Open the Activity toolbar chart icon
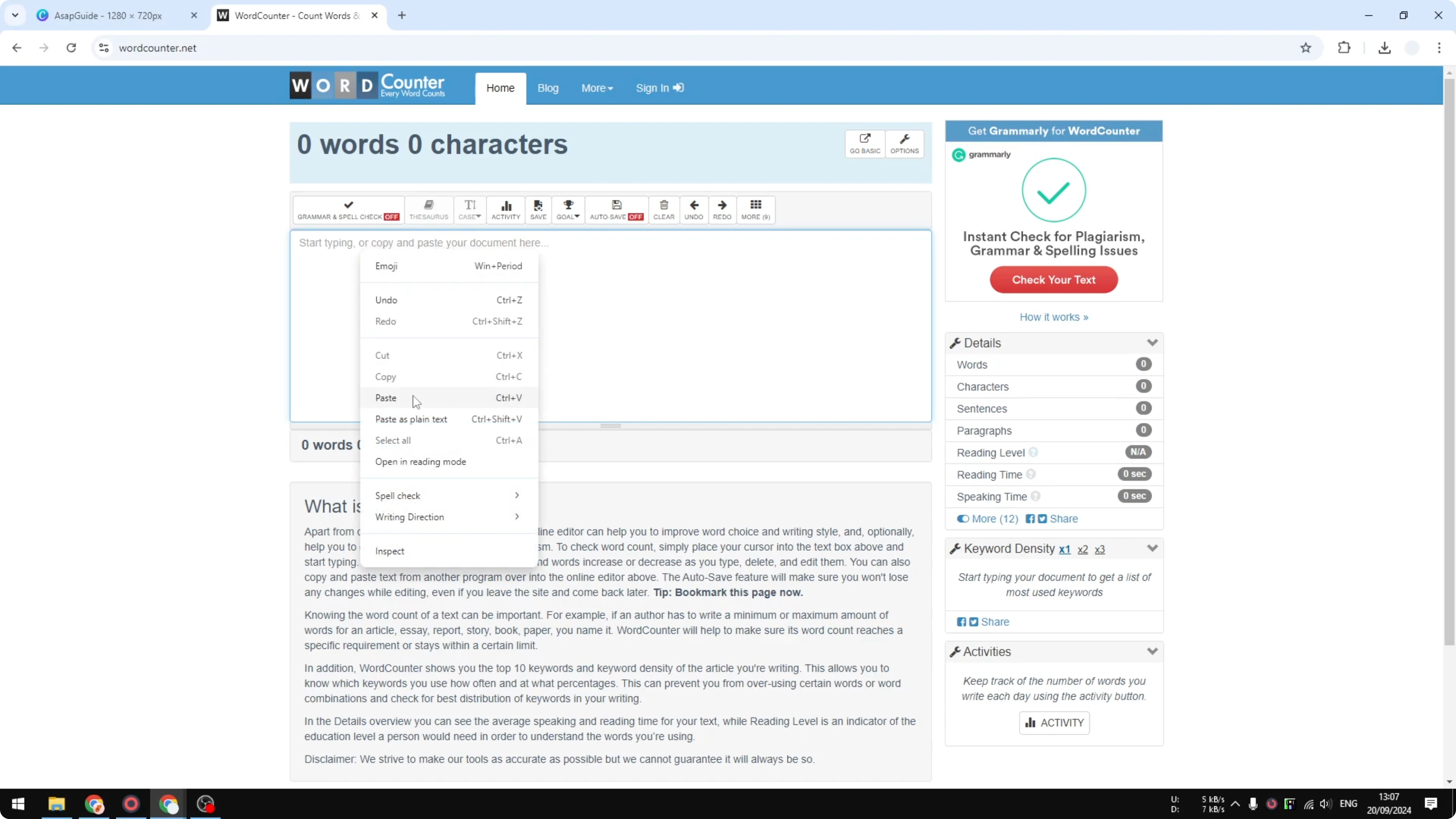This screenshot has width=1456, height=819. coord(505,210)
